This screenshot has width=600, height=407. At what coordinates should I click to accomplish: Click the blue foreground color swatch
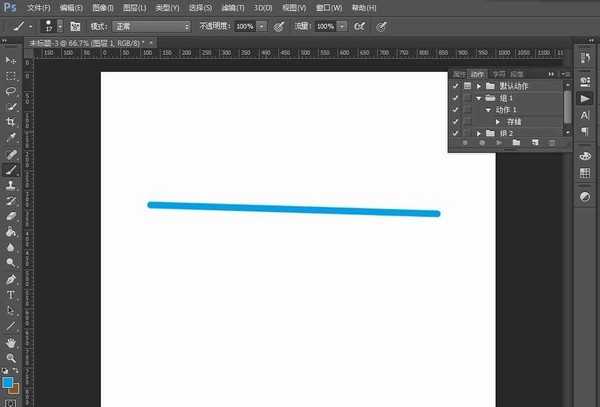click(x=8, y=383)
